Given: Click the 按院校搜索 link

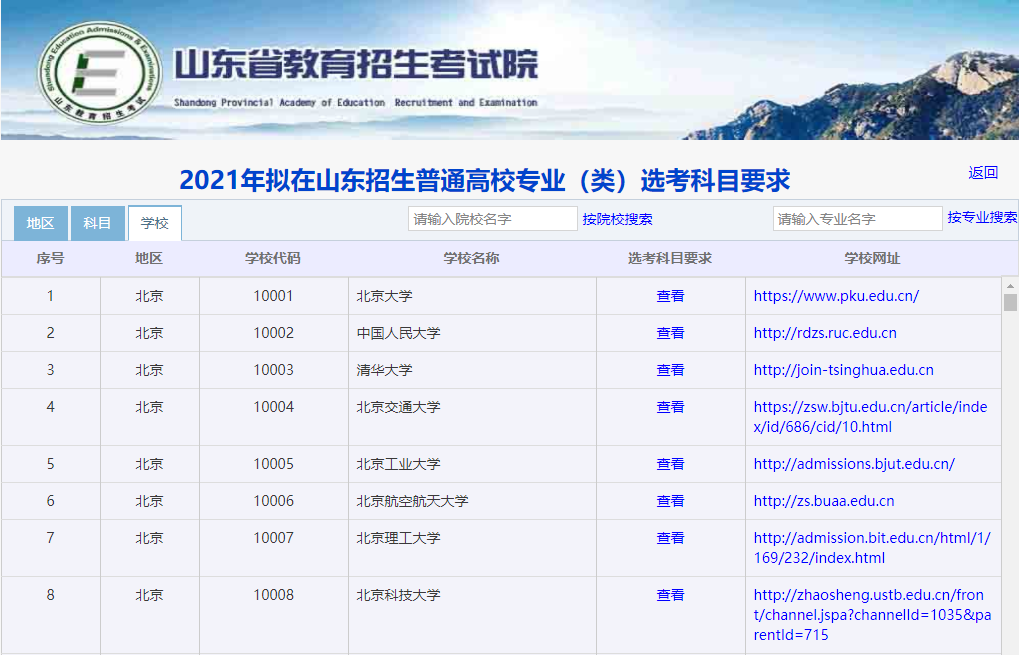Looking at the screenshot, I should pos(617,220).
